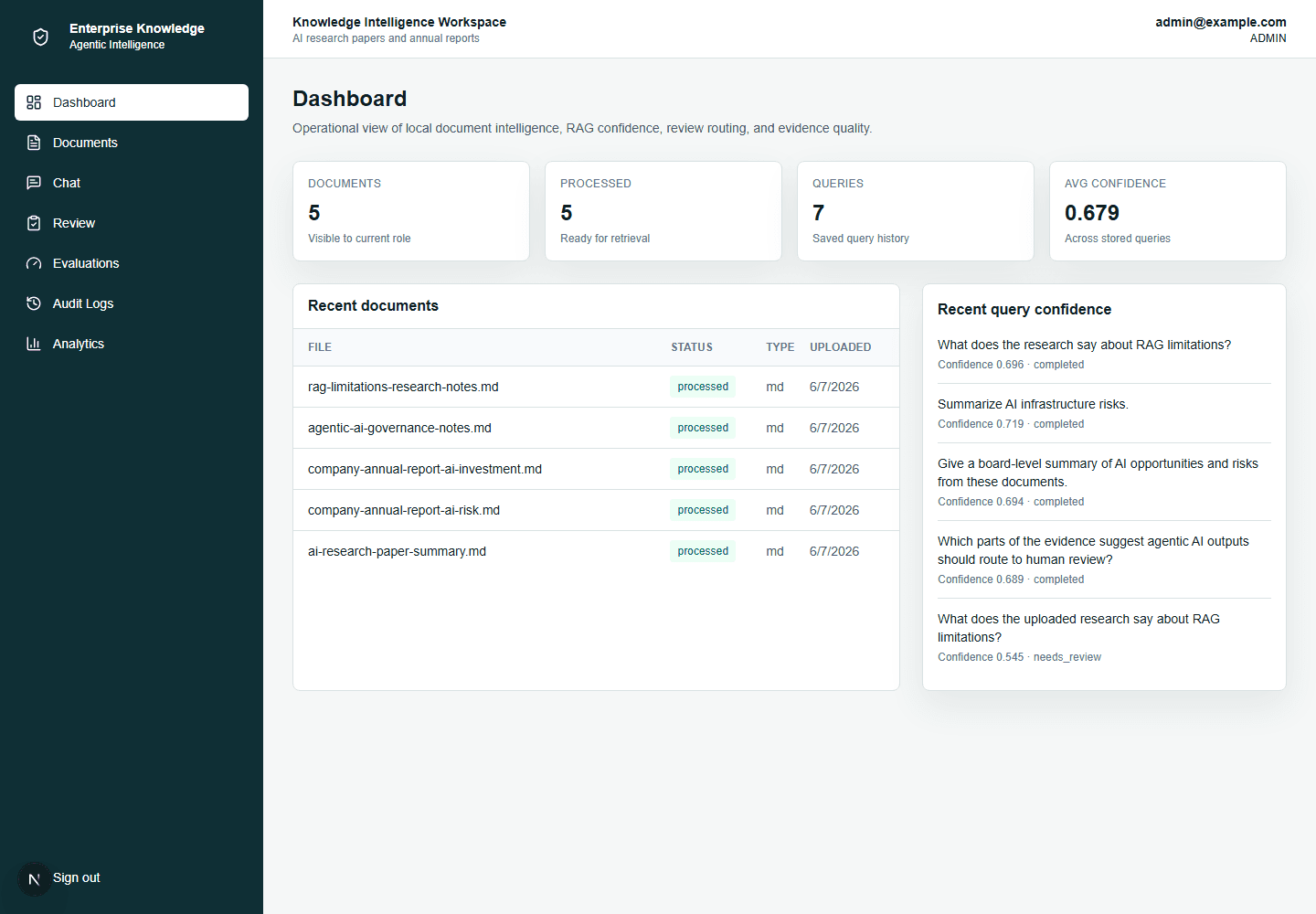1316x914 pixels.
Task: Click the Analytics bar chart icon
Action: [34, 344]
